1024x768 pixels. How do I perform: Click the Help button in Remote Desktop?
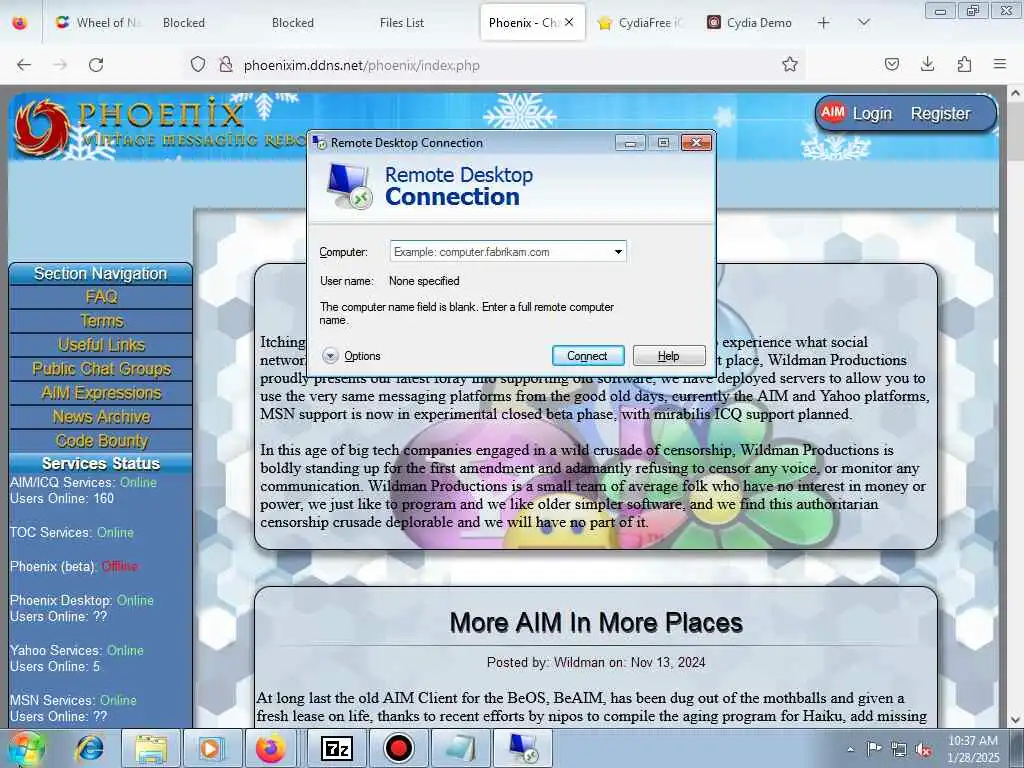[669, 356]
